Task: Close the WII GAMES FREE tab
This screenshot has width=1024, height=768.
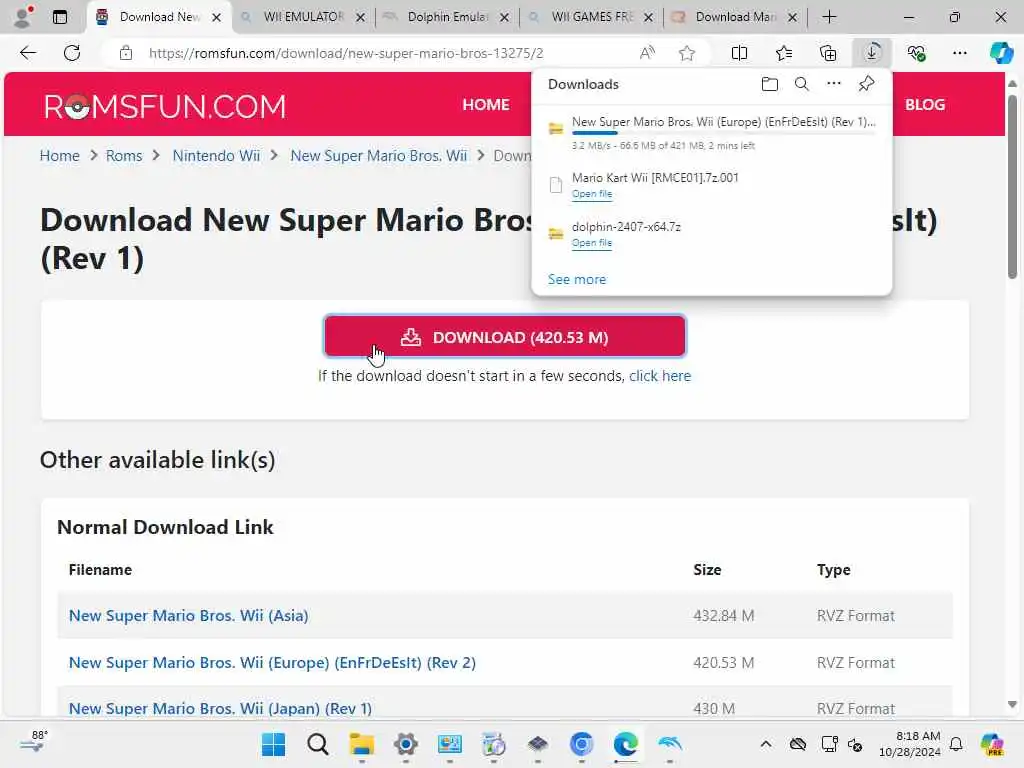Action: tap(648, 18)
